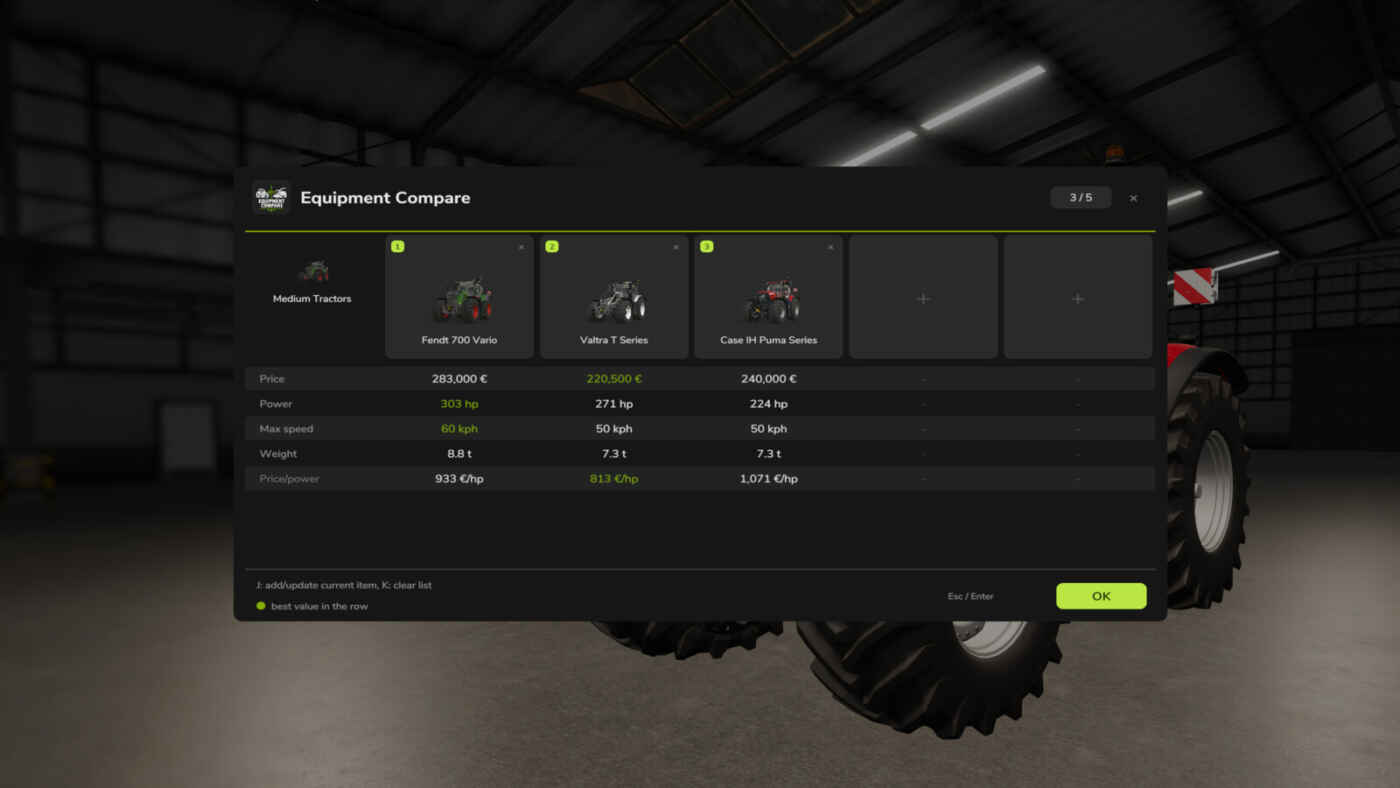Add equipment in the fourth empty slot
Screen dimensions: 1400x788
tap(923, 297)
